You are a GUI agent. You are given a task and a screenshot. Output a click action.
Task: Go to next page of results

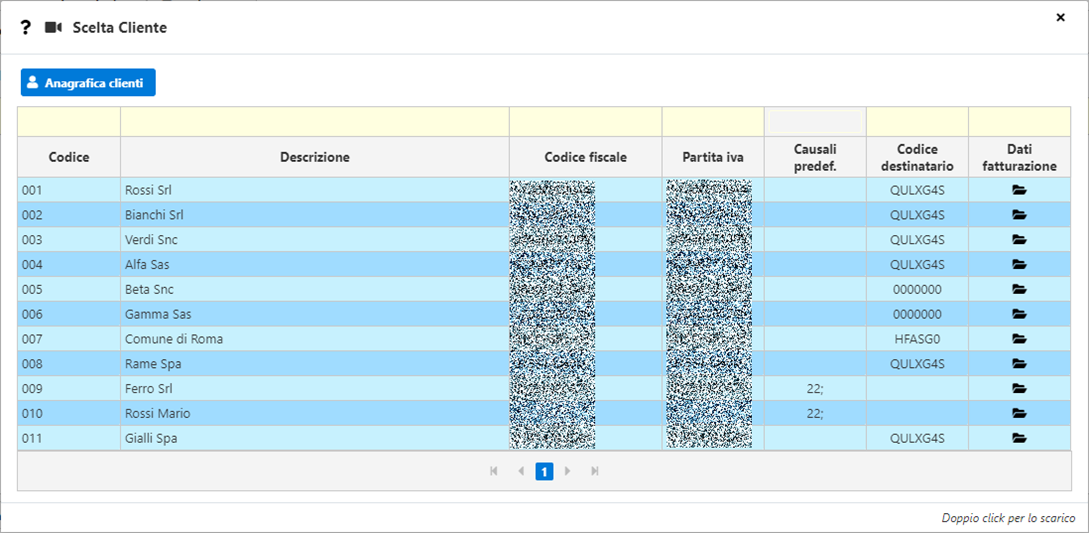point(568,471)
